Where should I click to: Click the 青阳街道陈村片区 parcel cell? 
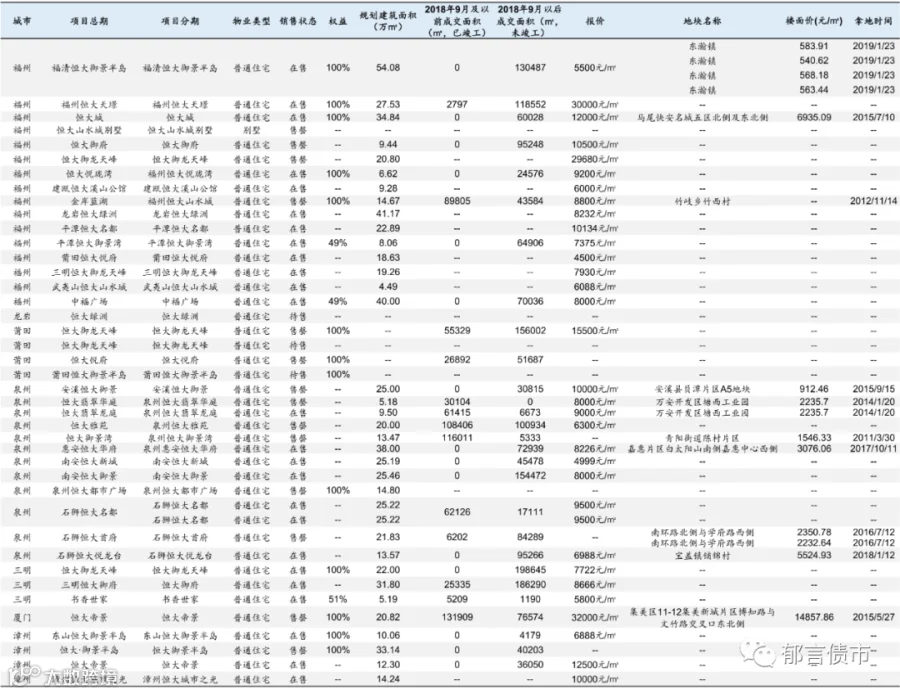coord(702,438)
